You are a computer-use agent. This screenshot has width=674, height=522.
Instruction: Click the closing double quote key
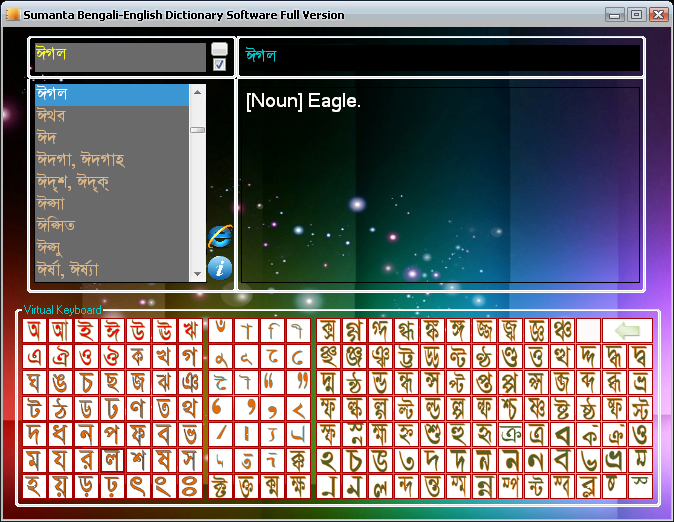point(299,383)
